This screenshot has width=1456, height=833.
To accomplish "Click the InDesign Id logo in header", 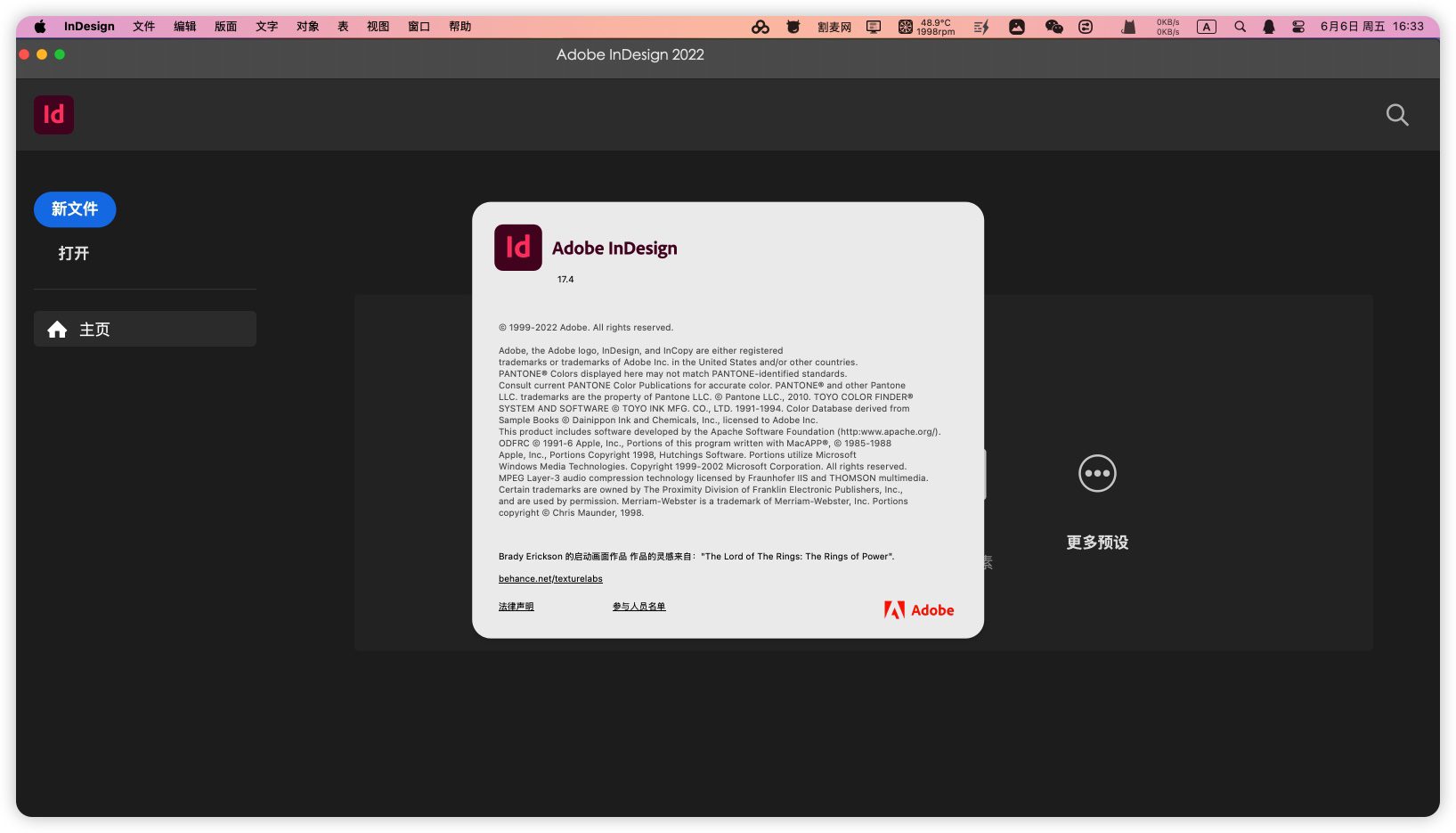I will click(x=53, y=115).
